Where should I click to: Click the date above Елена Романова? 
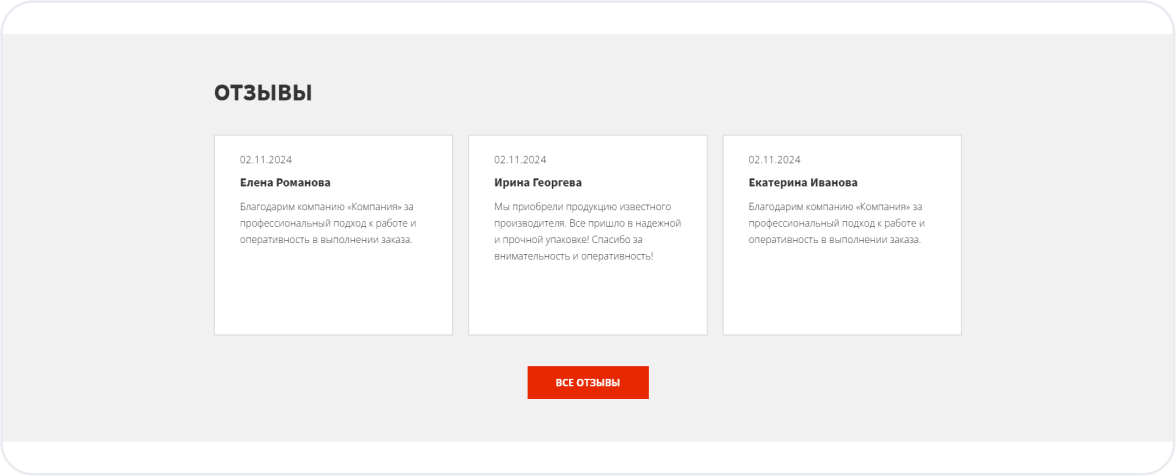coord(266,160)
